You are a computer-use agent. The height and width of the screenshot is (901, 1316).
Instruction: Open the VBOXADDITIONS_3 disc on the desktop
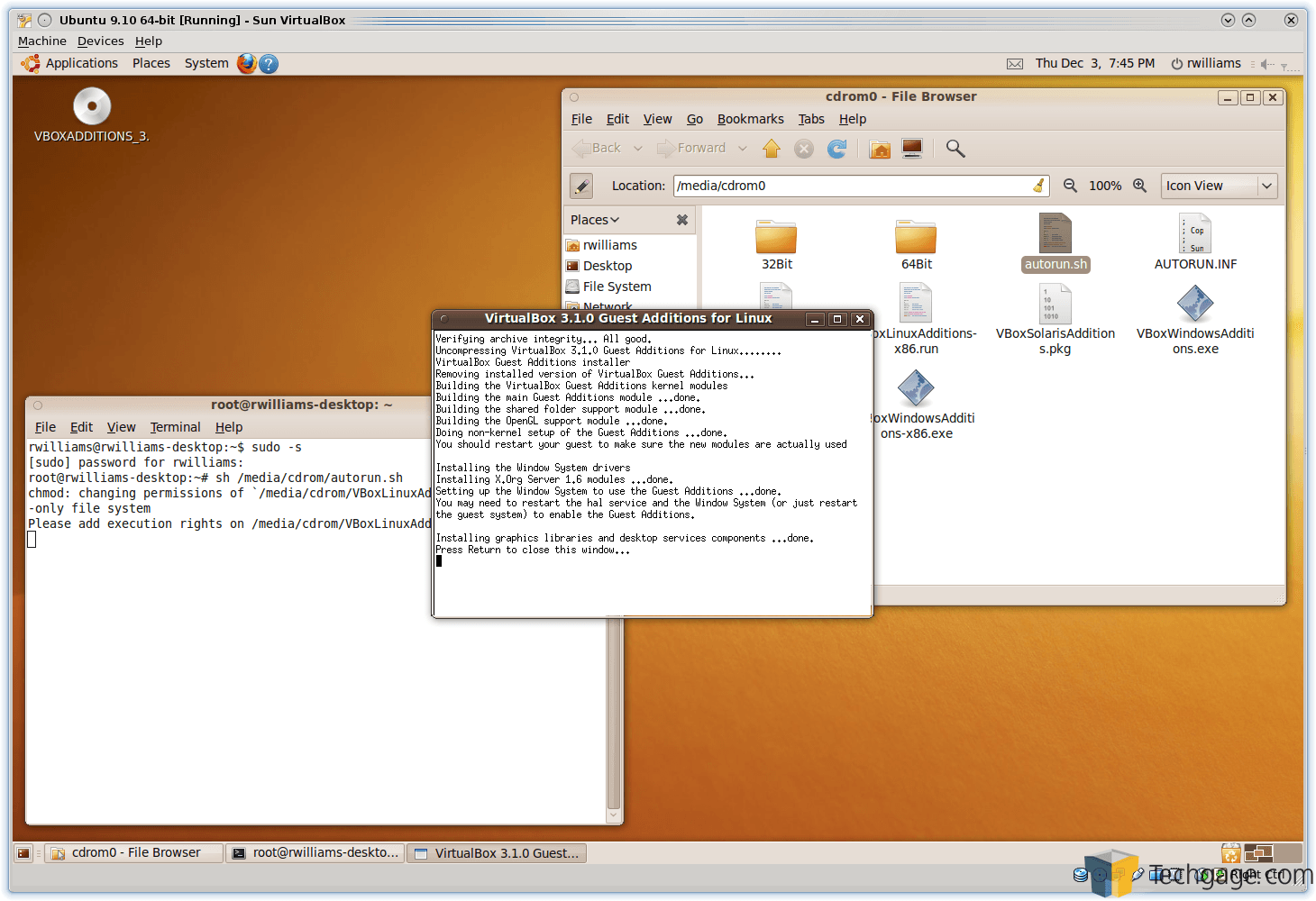pyautogui.click(x=92, y=115)
